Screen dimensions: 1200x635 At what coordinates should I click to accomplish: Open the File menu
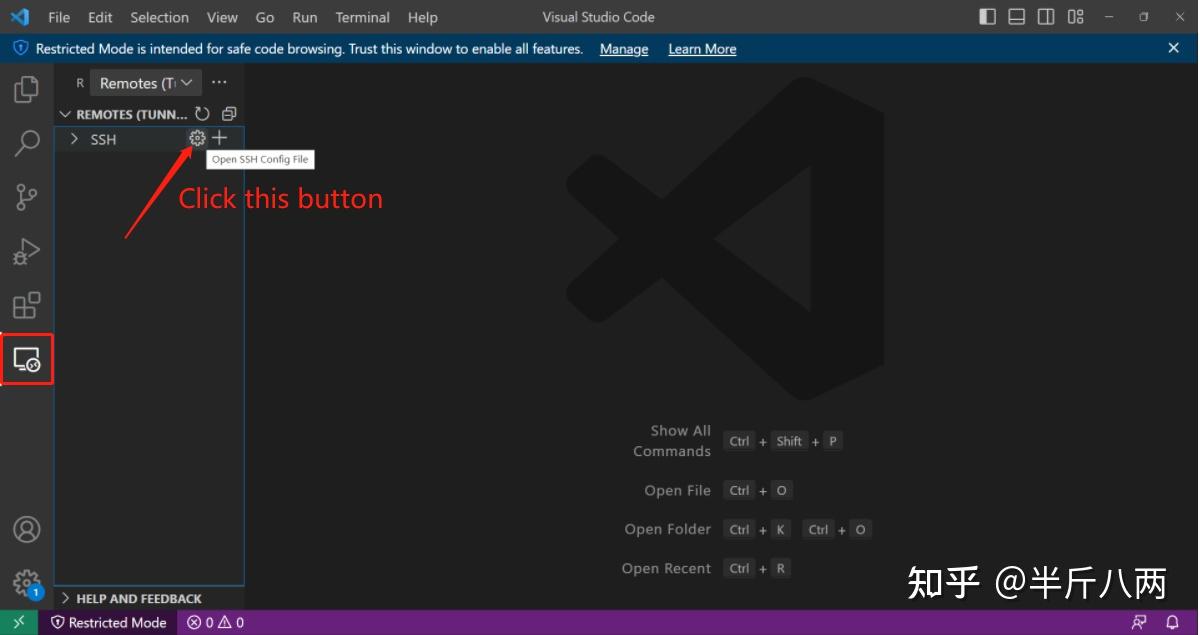pos(59,17)
